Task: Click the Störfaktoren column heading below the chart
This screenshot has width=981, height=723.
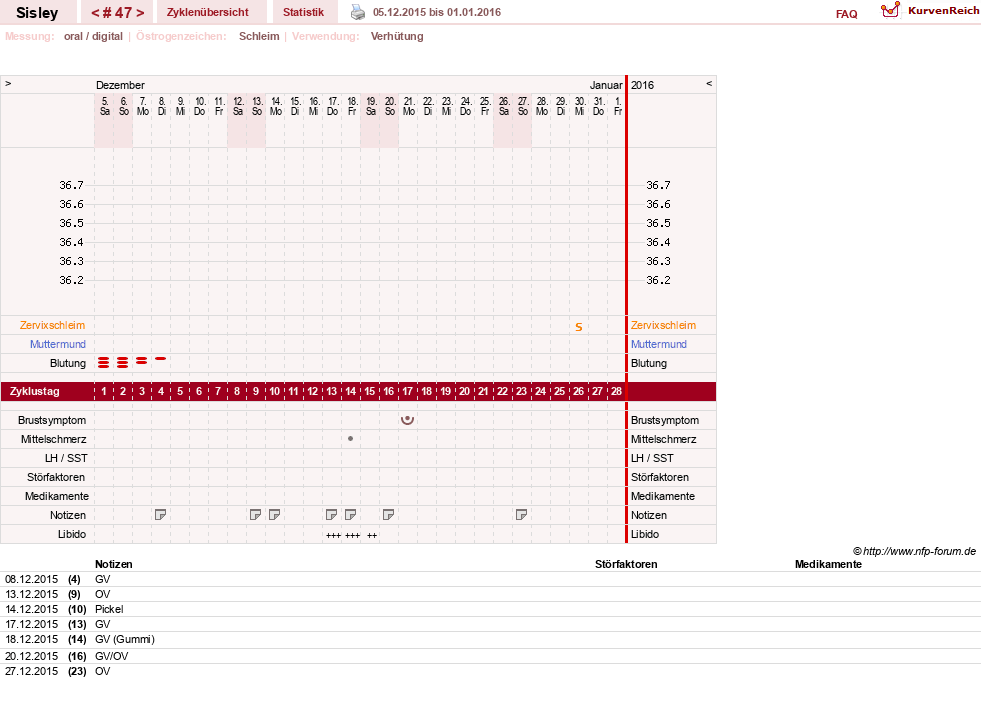Action: pyautogui.click(x=626, y=564)
